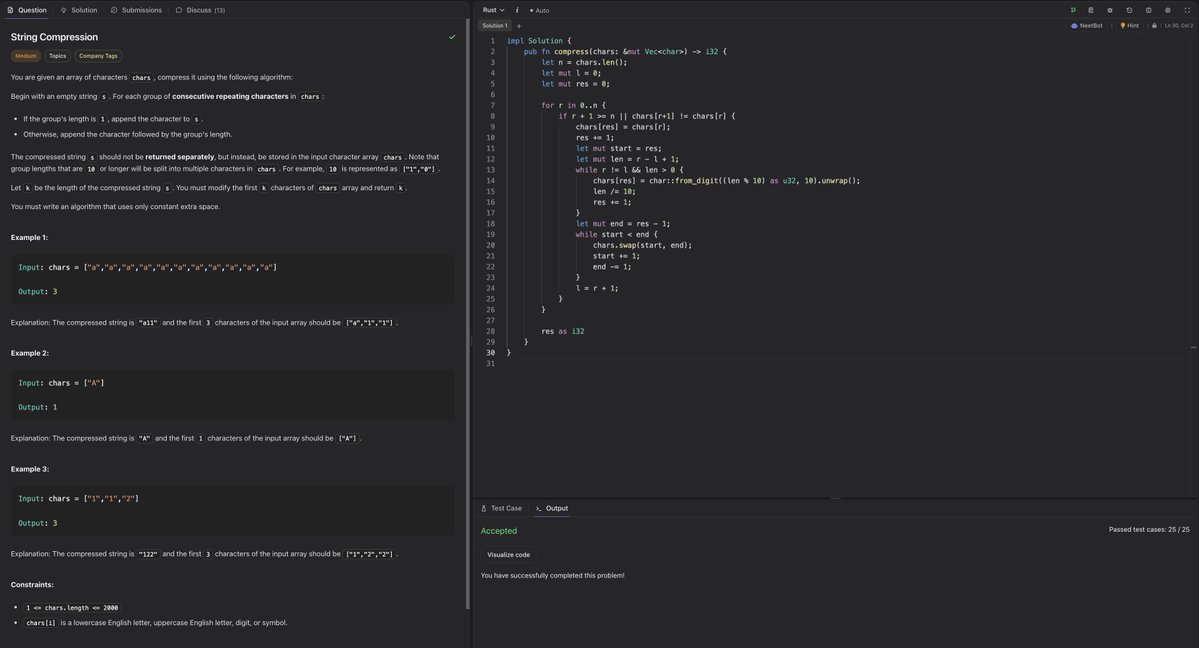1199x648 pixels.
Task: Click the String Compression title
Action: 54,37
